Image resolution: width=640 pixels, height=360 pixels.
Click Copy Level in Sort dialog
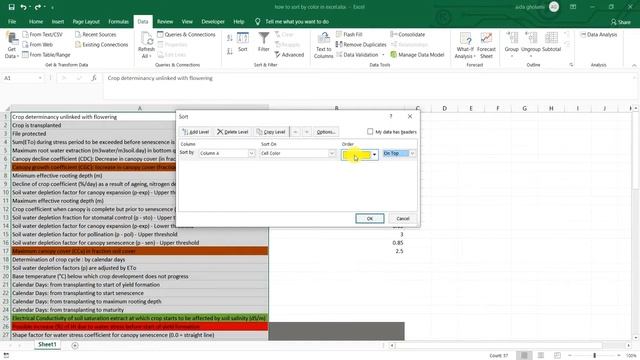(271, 132)
